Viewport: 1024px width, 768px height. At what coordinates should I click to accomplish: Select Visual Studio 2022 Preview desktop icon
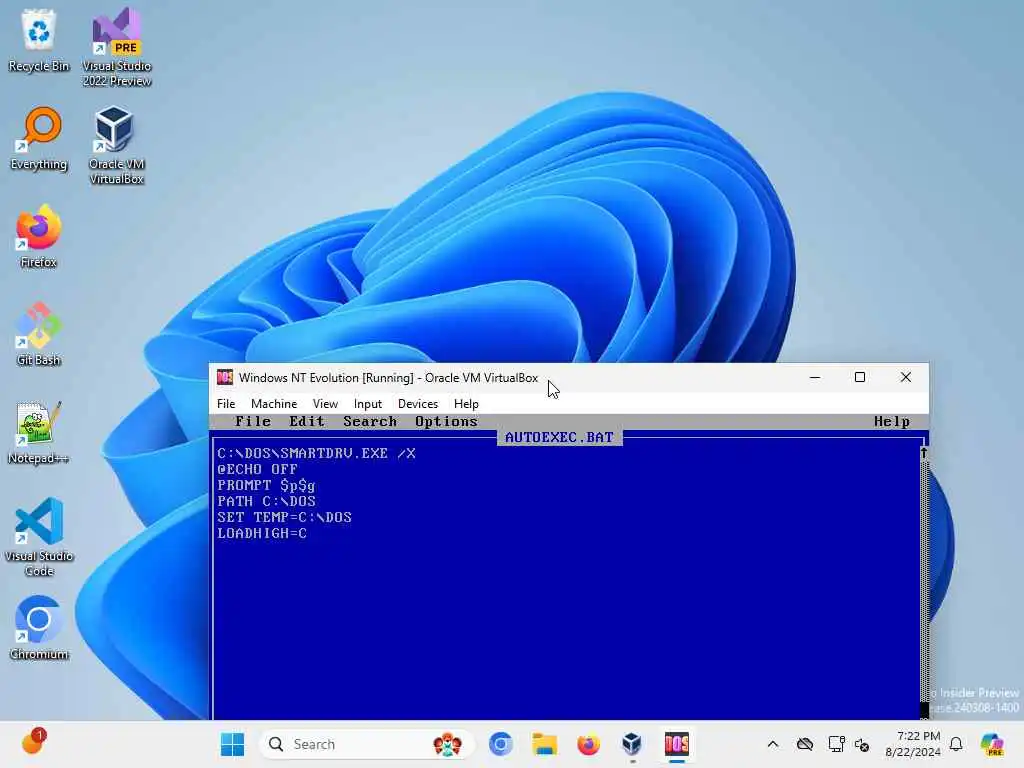tap(117, 47)
